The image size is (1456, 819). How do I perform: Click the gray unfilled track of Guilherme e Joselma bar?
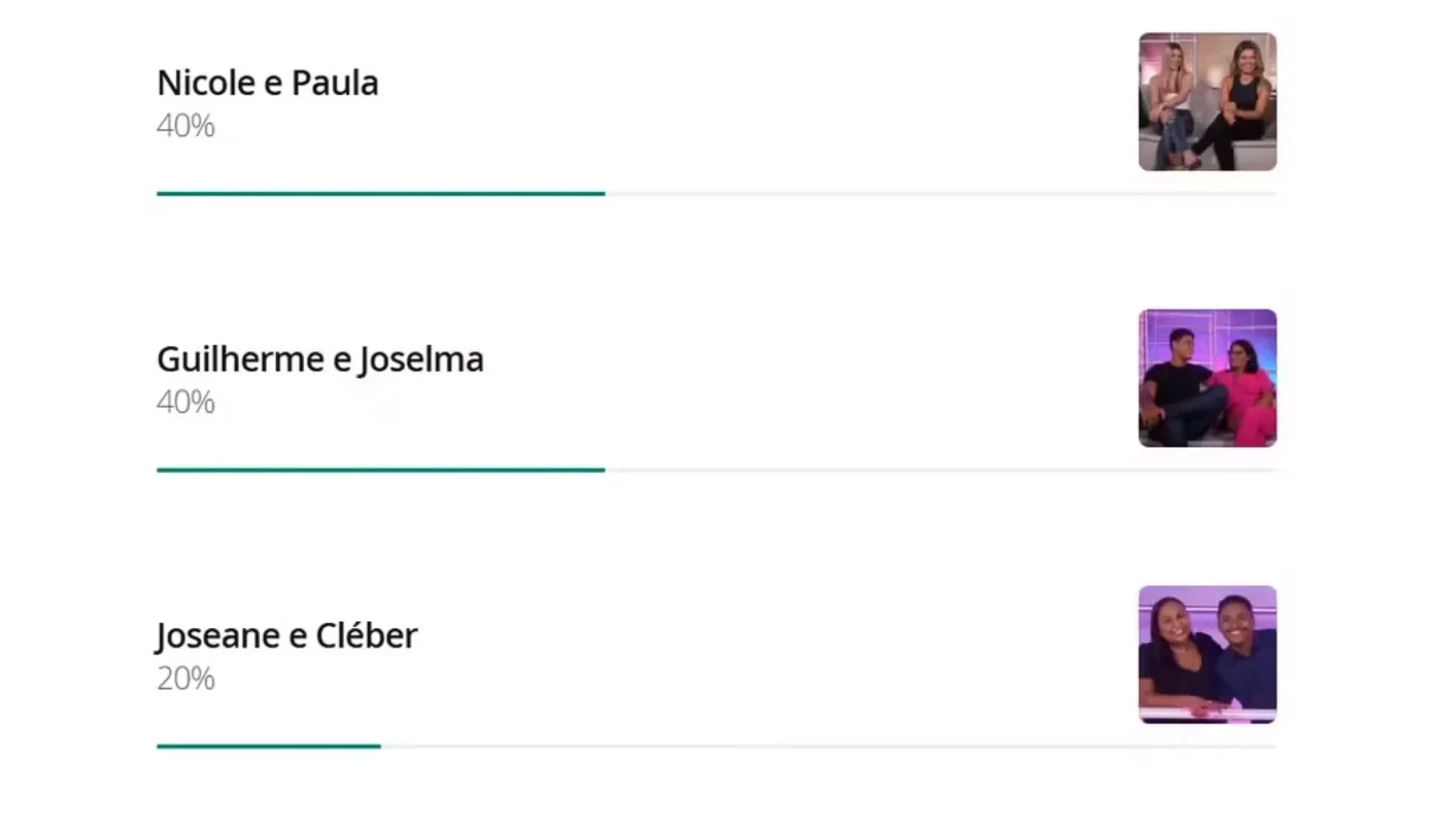point(940,470)
